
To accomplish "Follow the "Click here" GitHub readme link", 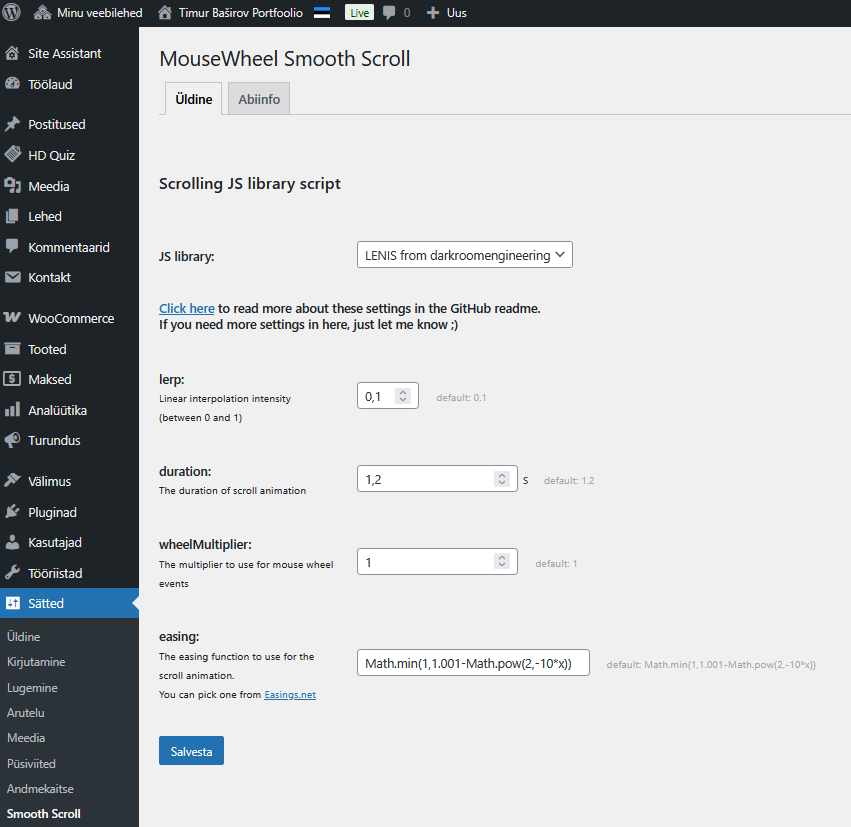I will 186,309.
